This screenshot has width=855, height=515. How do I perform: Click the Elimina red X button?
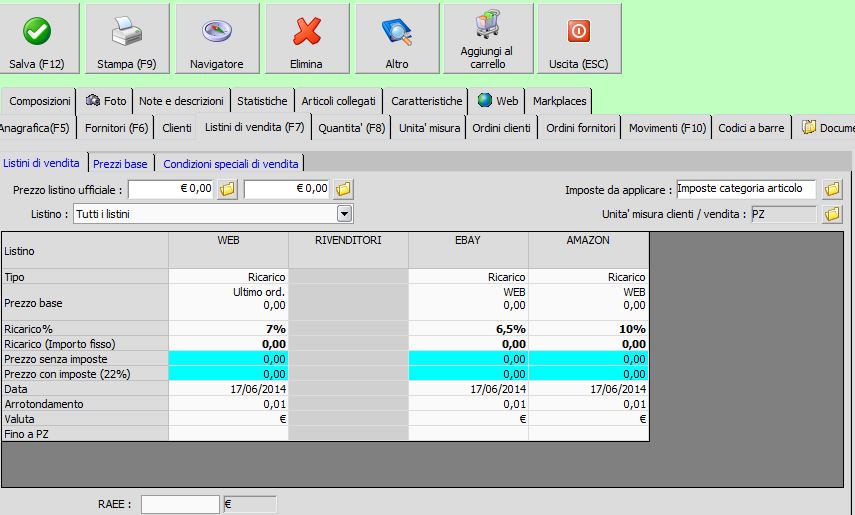(x=307, y=38)
